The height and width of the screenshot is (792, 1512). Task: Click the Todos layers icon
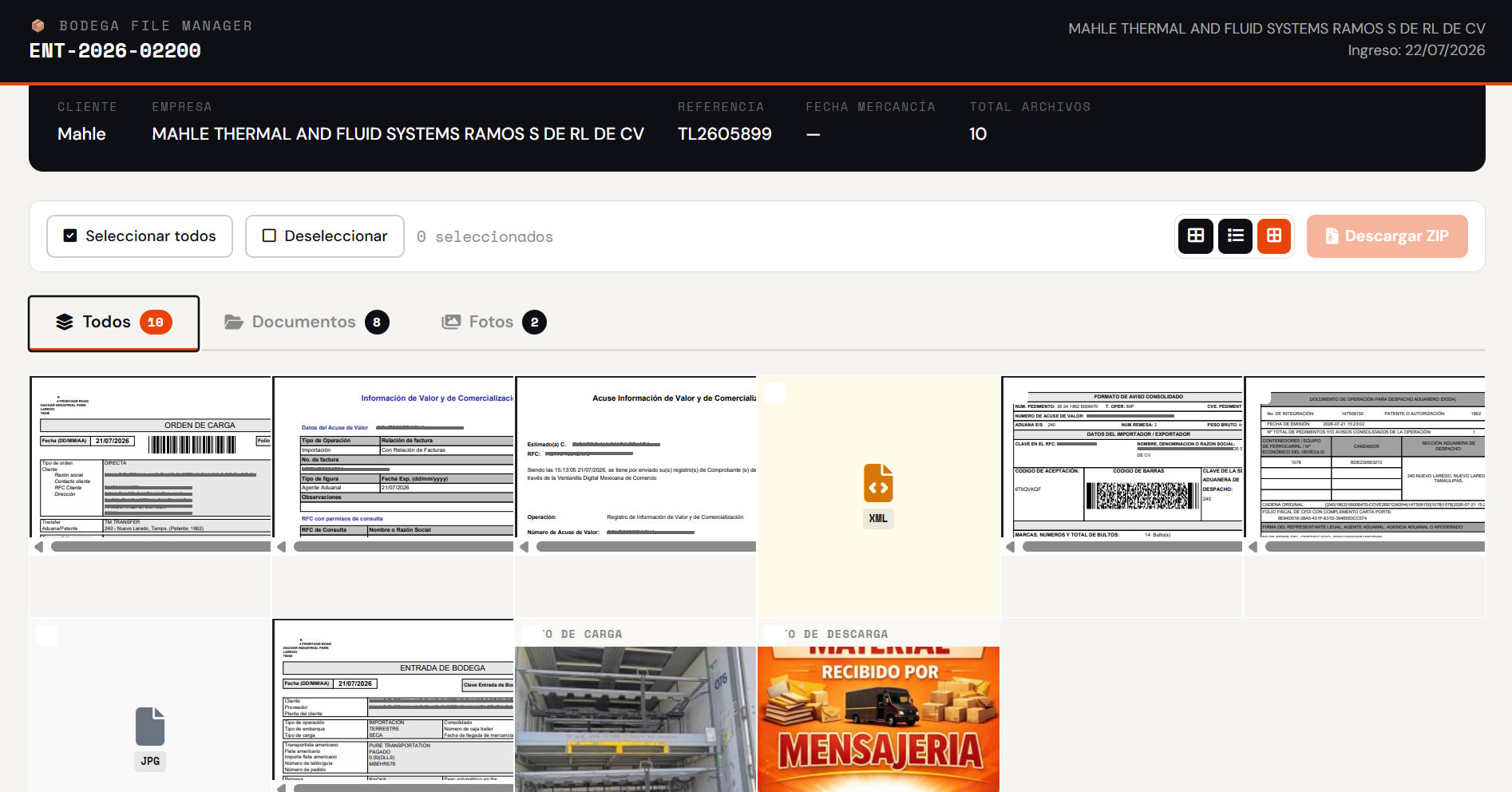click(65, 322)
